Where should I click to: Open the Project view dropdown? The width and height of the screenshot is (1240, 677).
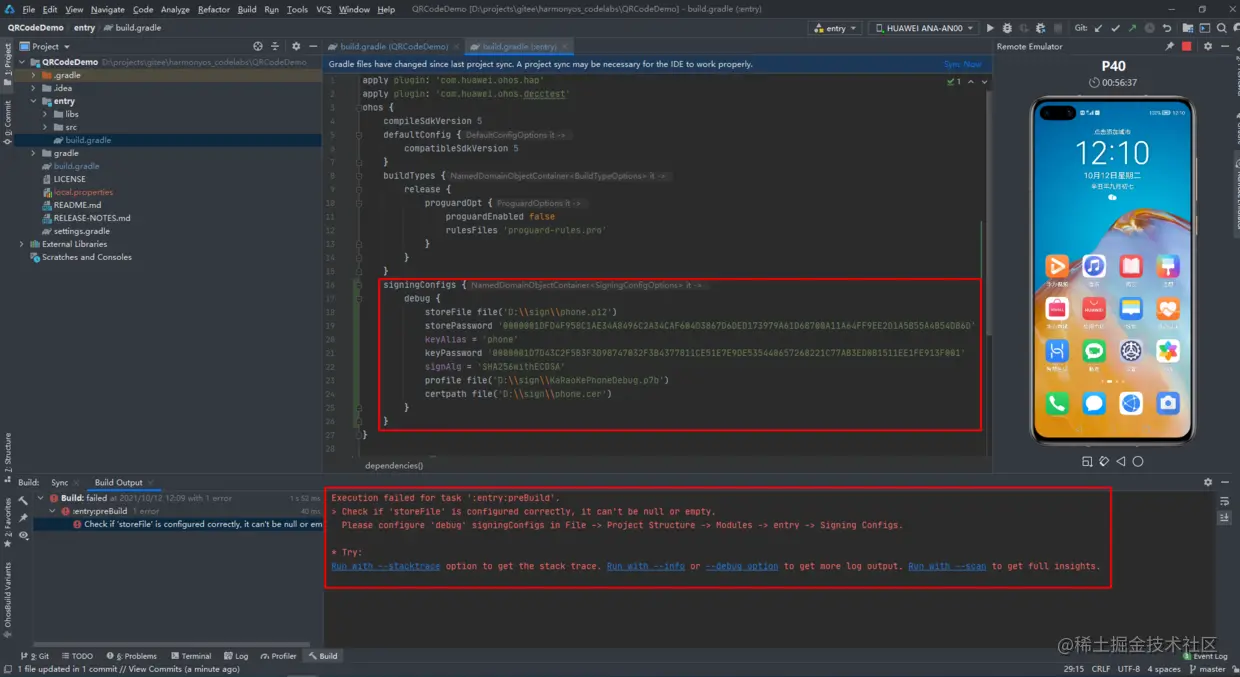click(x=45, y=46)
